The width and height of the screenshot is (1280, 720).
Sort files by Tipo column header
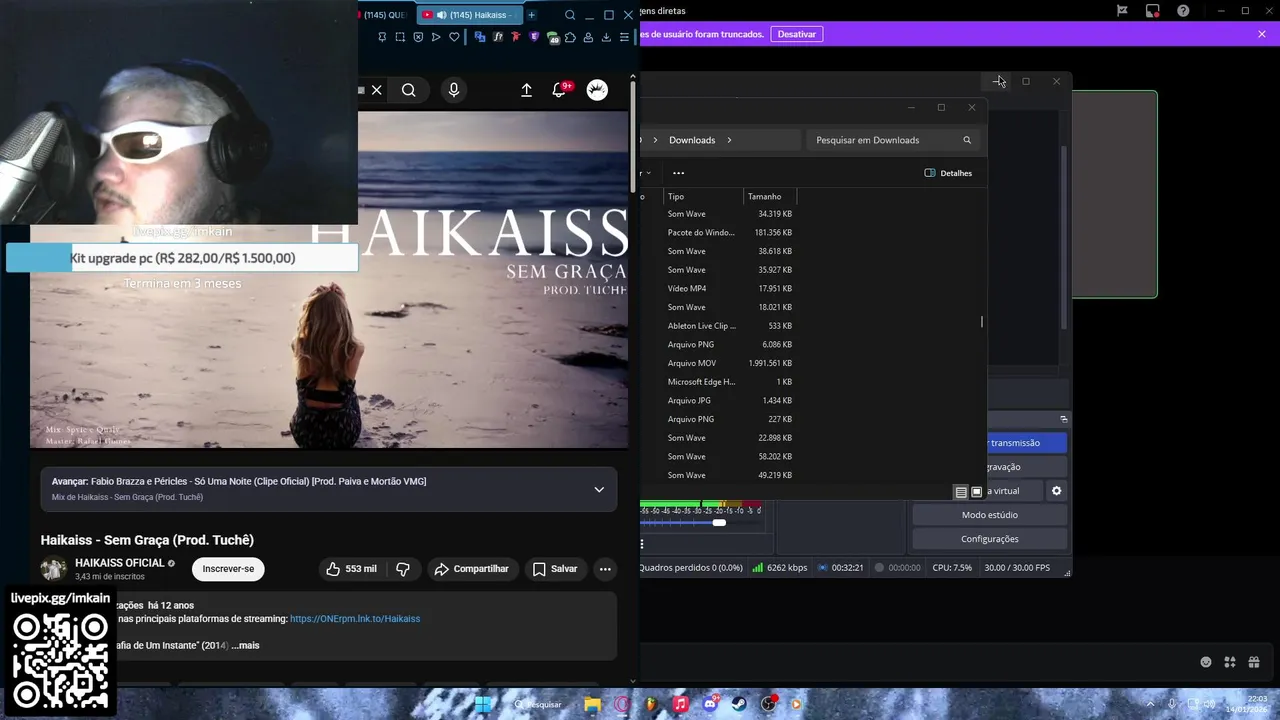click(704, 197)
